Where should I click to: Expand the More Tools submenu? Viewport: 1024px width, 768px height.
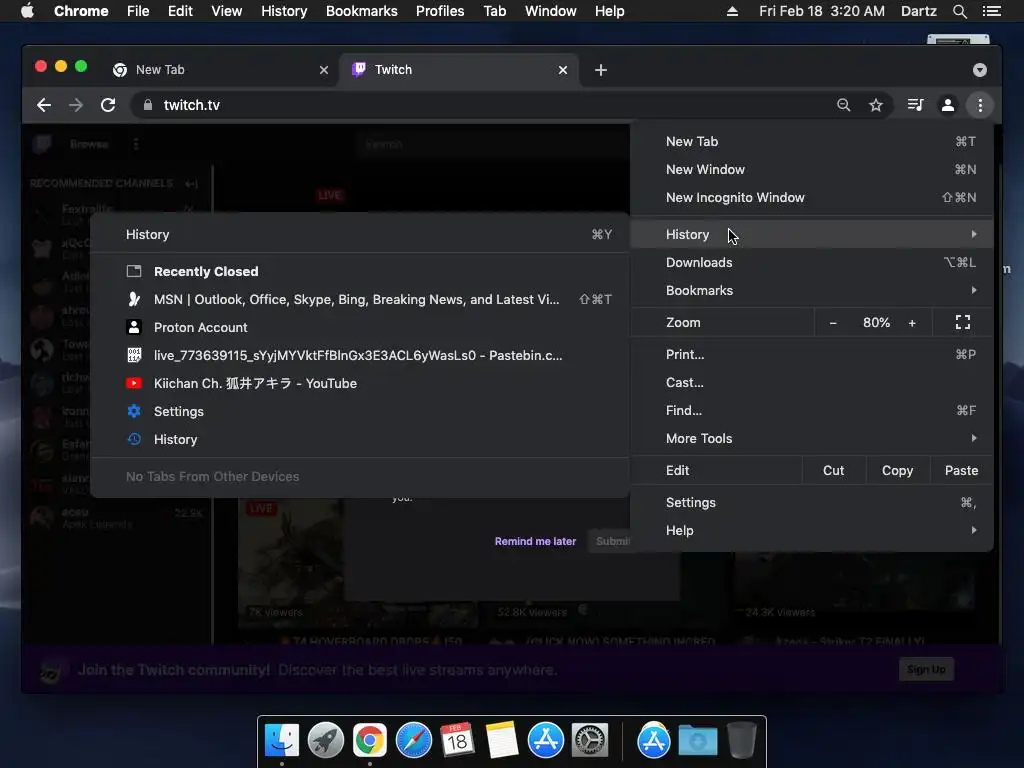point(812,439)
